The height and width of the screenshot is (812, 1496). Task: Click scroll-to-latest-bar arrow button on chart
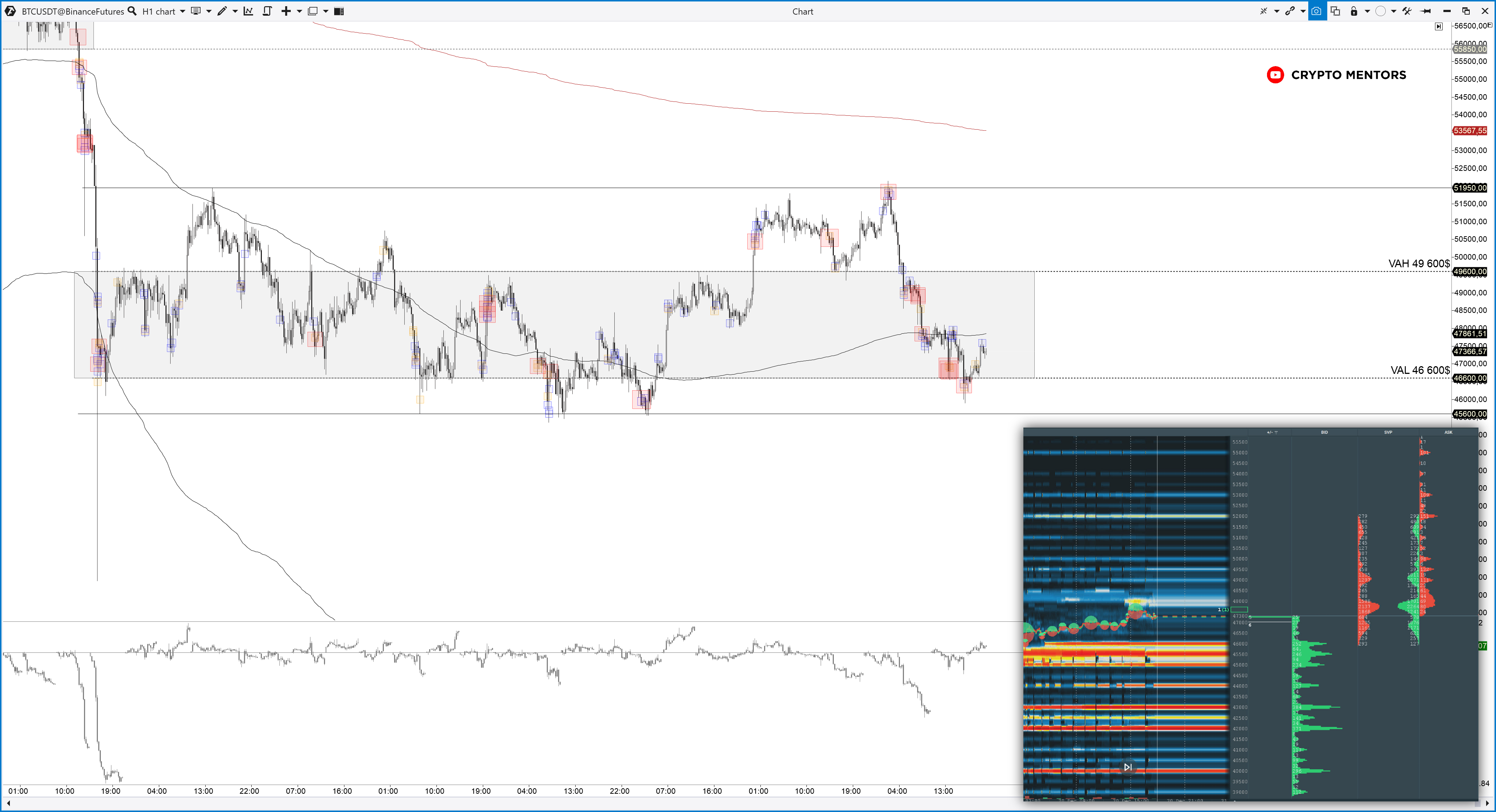(x=1439, y=26)
